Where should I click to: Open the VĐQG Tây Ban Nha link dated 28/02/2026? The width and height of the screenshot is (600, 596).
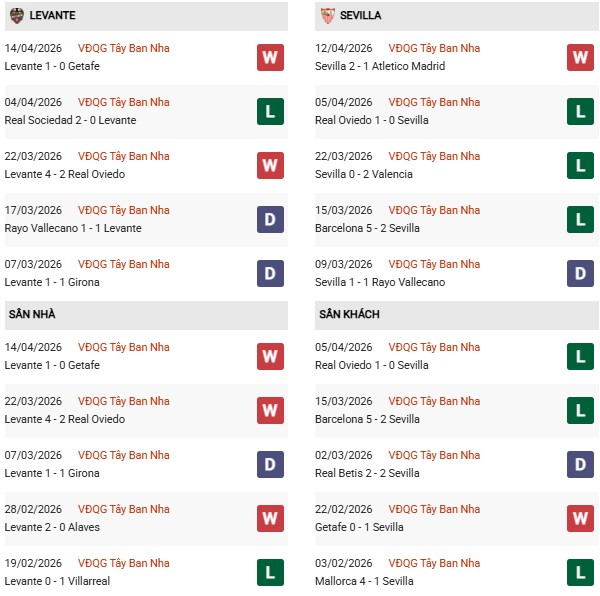click(123, 509)
